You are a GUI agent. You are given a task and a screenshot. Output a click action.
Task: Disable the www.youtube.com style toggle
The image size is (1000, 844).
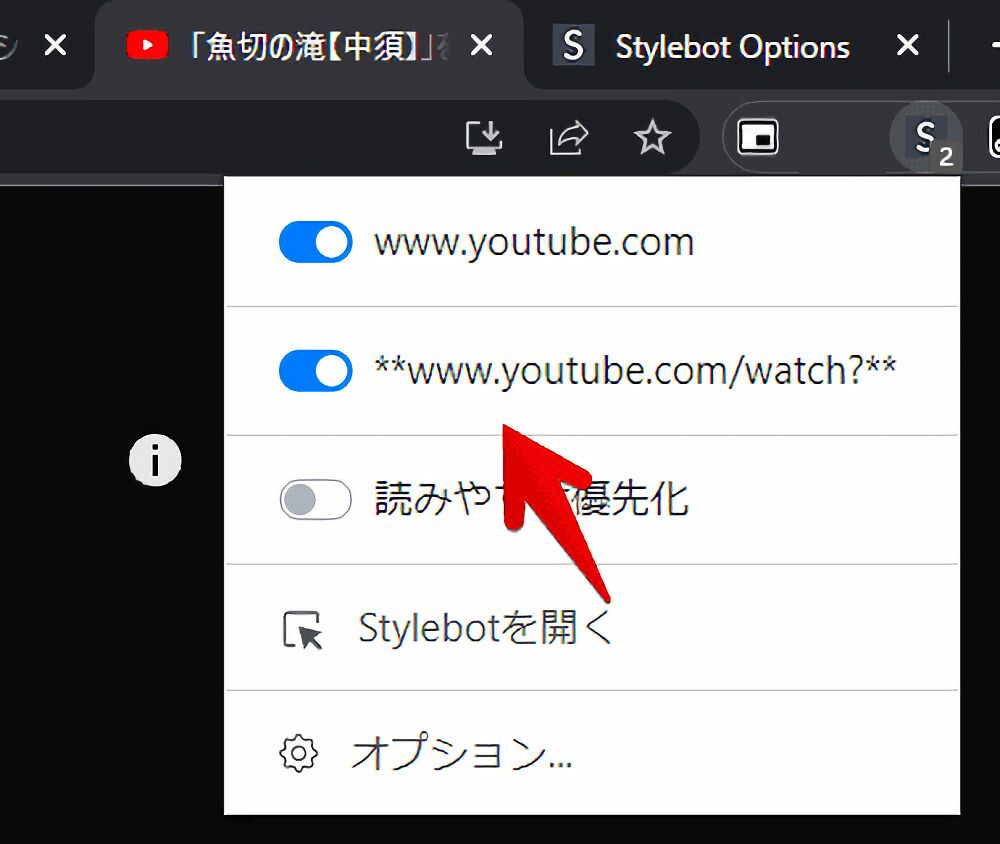pyautogui.click(x=315, y=241)
